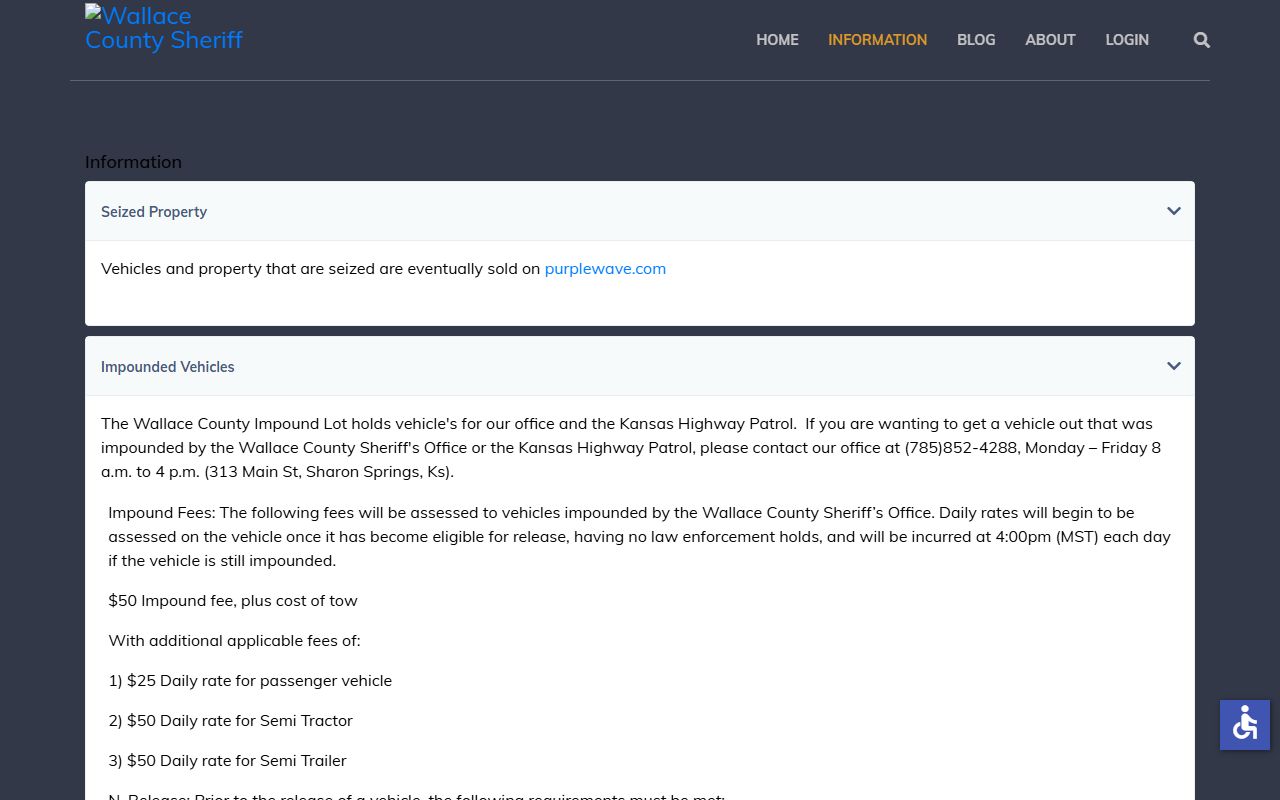1280x800 pixels.
Task: Go to the HOME menu item
Action: tap(777, 40)
